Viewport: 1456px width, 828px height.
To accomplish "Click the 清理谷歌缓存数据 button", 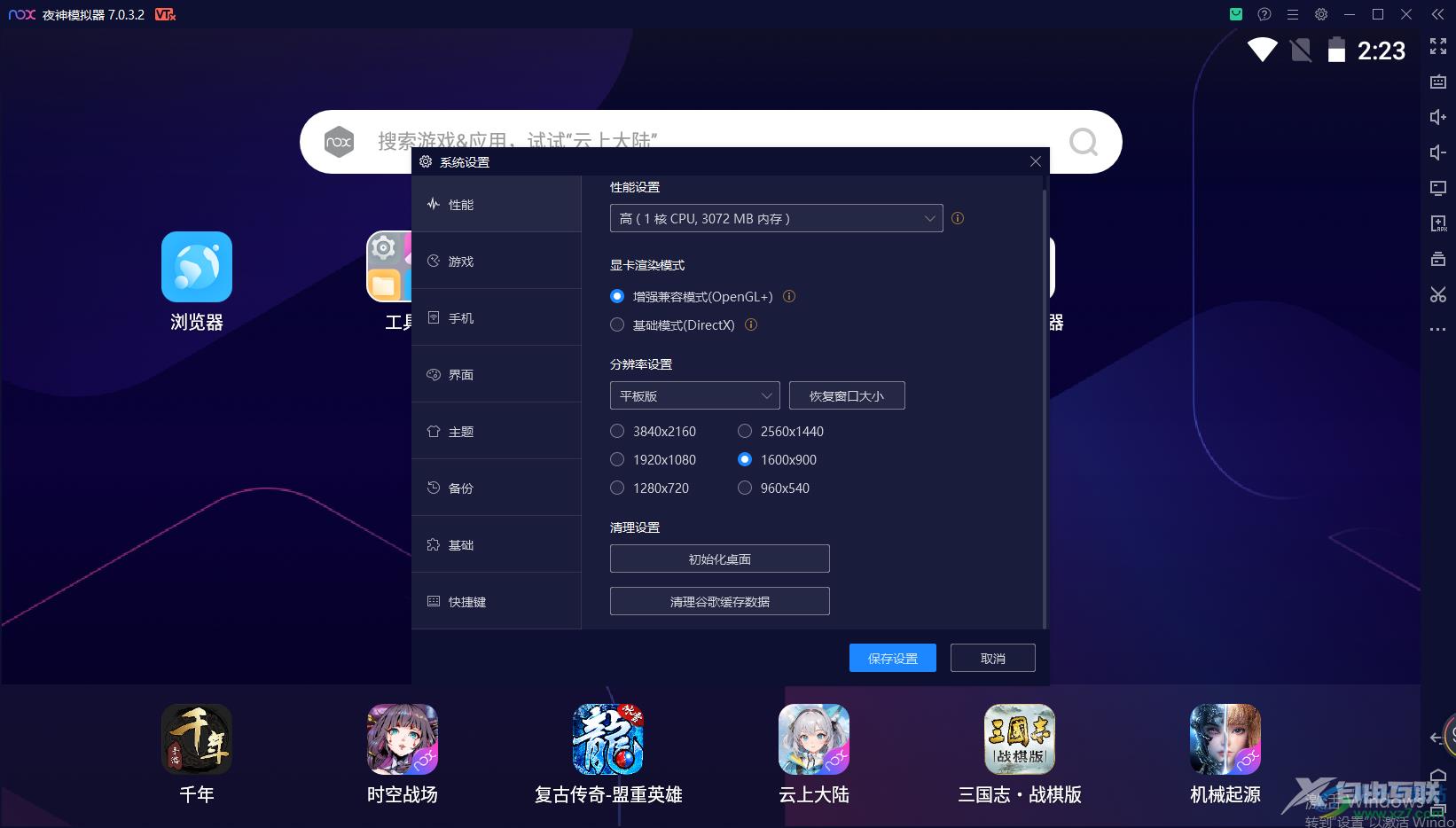I will coord(720,601).
